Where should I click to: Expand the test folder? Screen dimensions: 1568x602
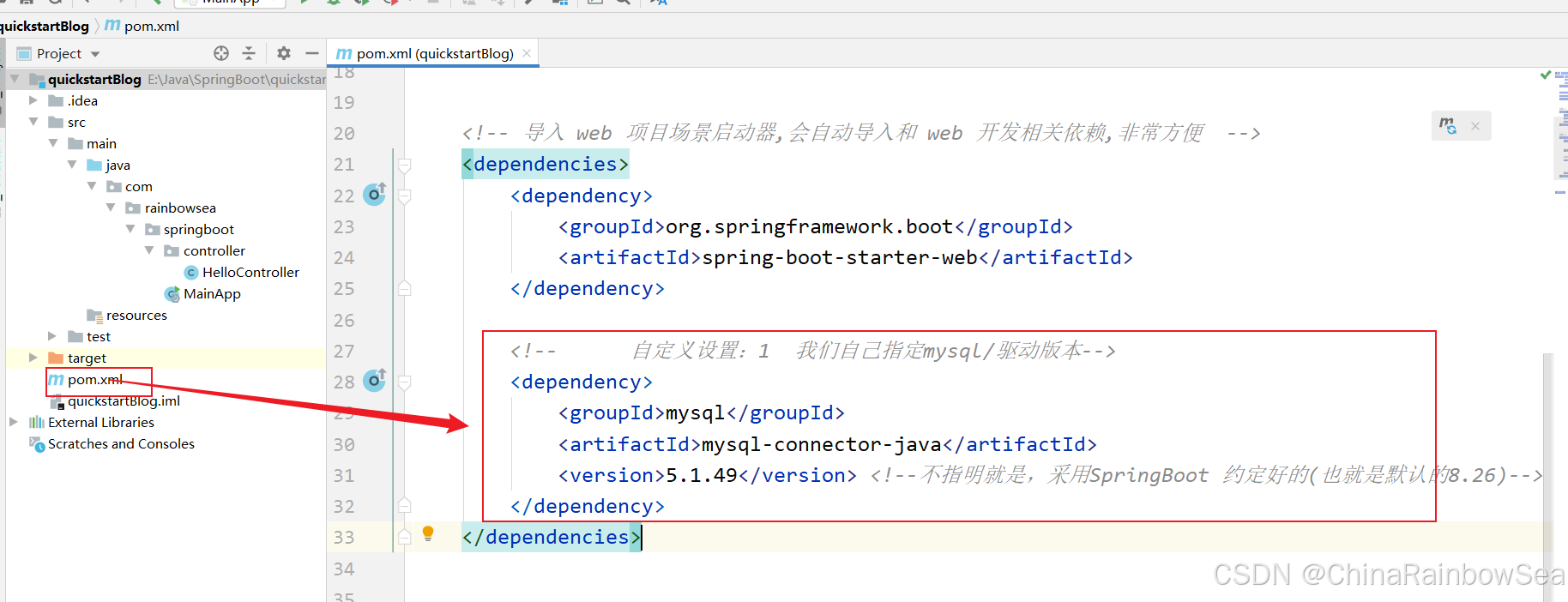pyautogui.click(x=52, y=336)
